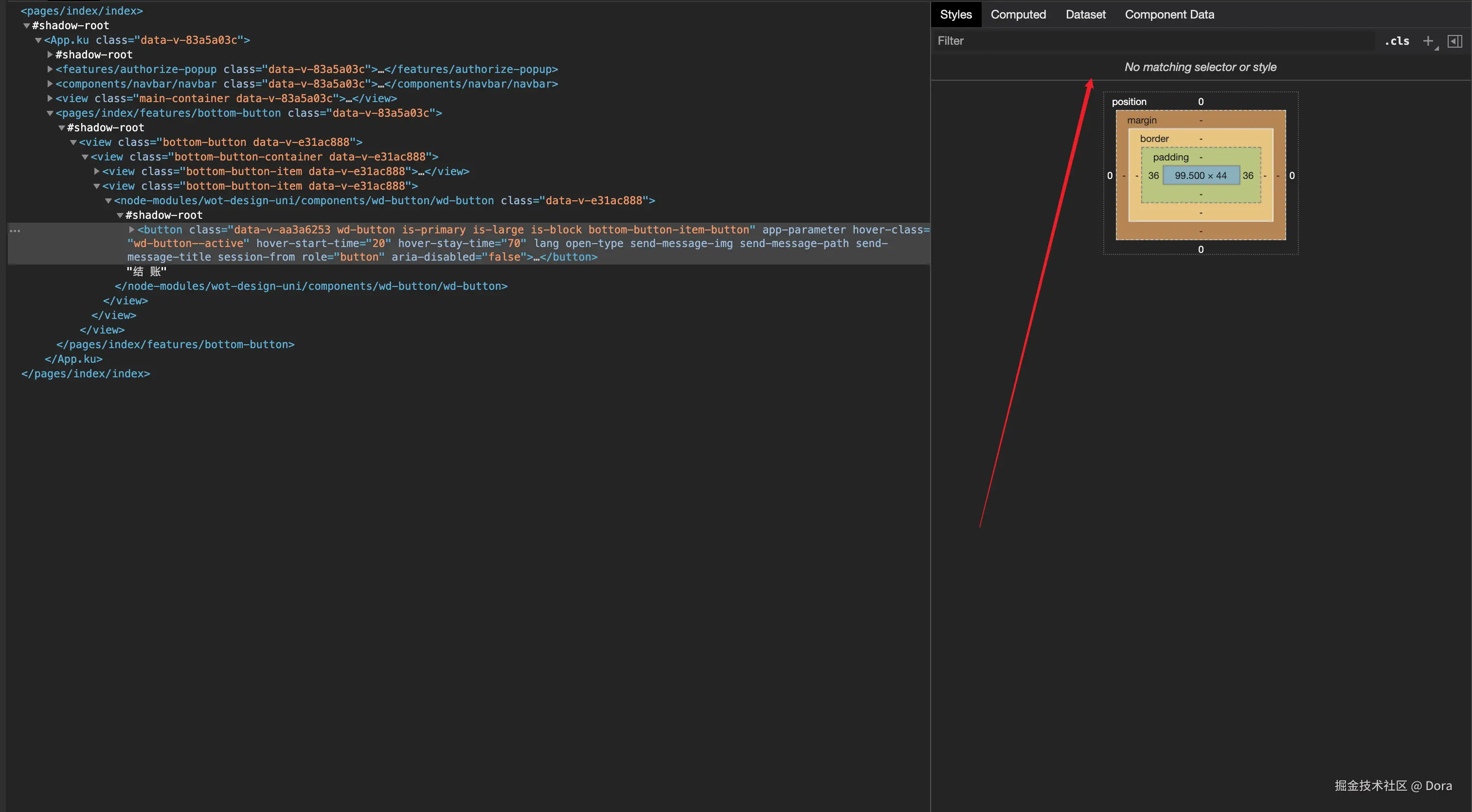
Task: Select the Styles tab
Action: coord(955,14)
